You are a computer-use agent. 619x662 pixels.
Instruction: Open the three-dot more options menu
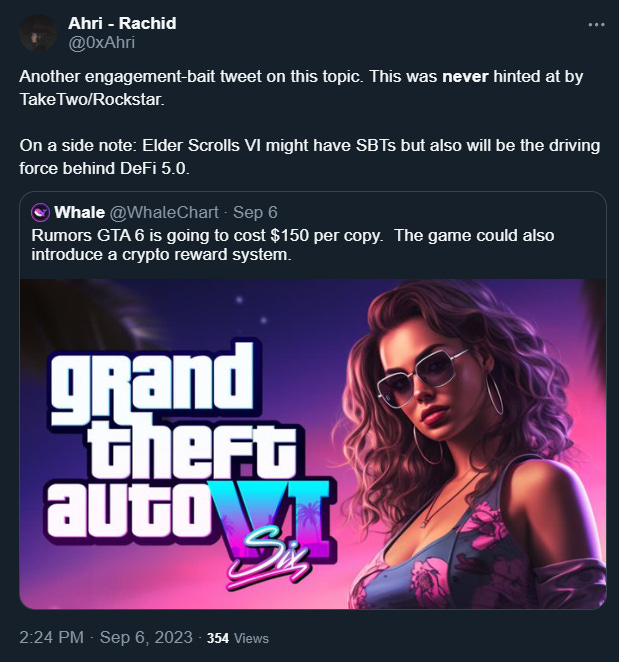pos(596,25)
